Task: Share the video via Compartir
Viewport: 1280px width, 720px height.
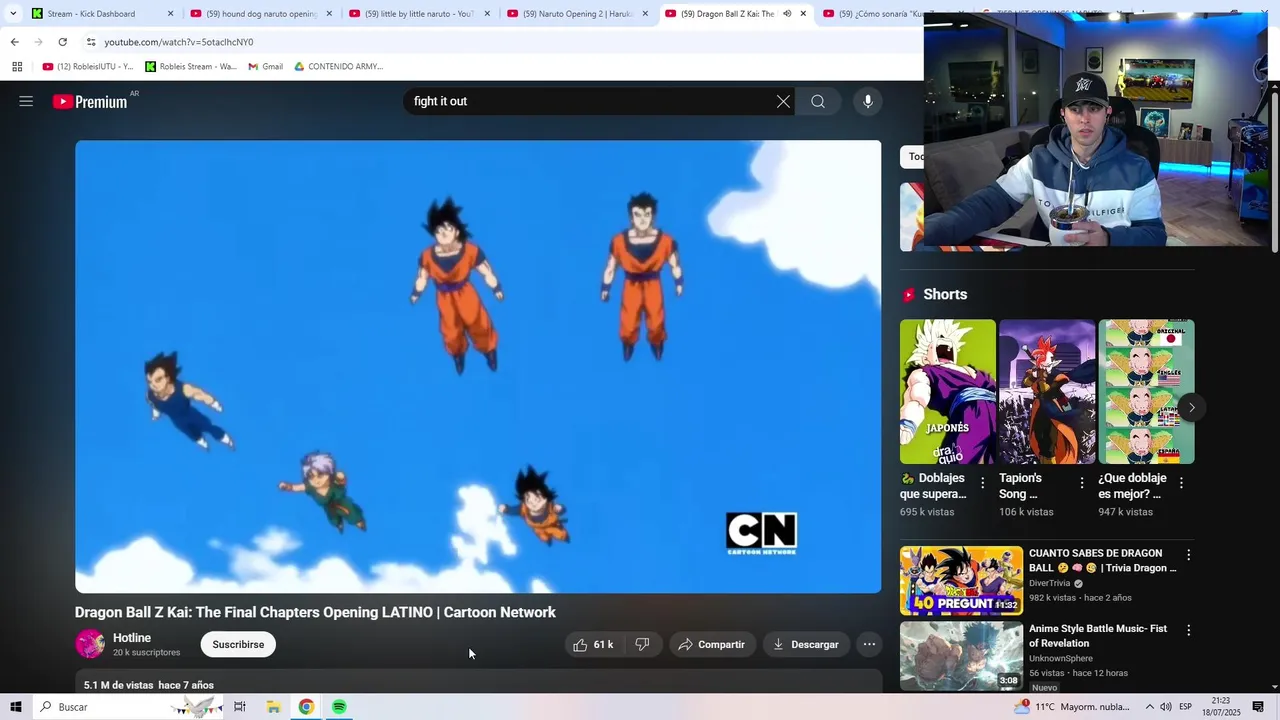Action: click(x=711, y=645)
